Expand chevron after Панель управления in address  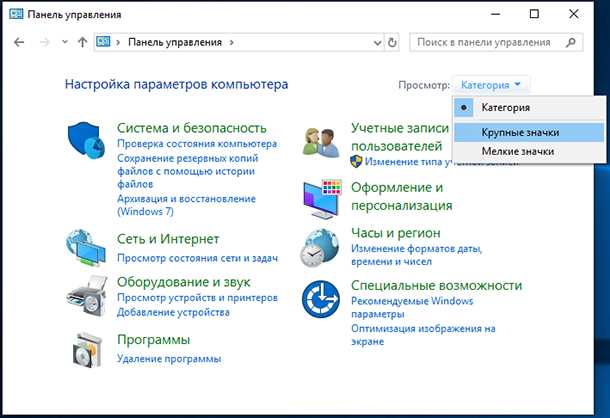pyautogui.click(x=232, y=42)
